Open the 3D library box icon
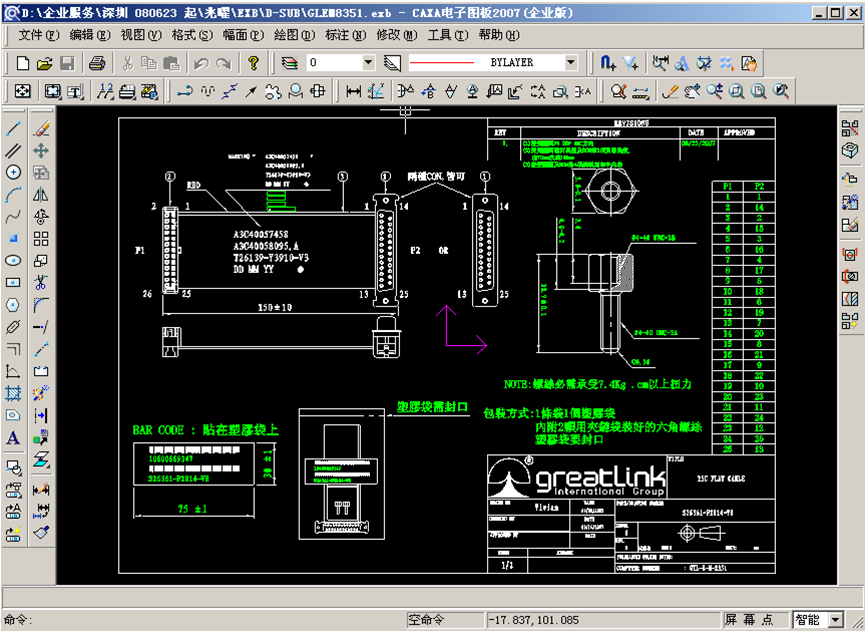Viewport: 866px width, 632px height. tap(850, 150)
